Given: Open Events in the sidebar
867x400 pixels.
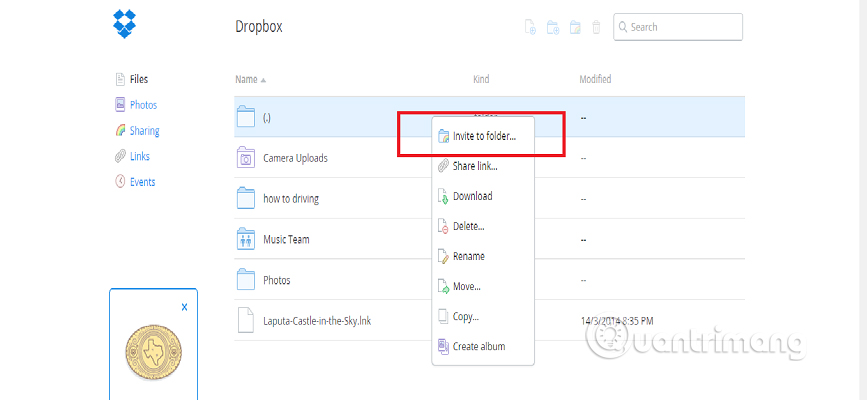Looking at the screenshot, I should 142,182.
